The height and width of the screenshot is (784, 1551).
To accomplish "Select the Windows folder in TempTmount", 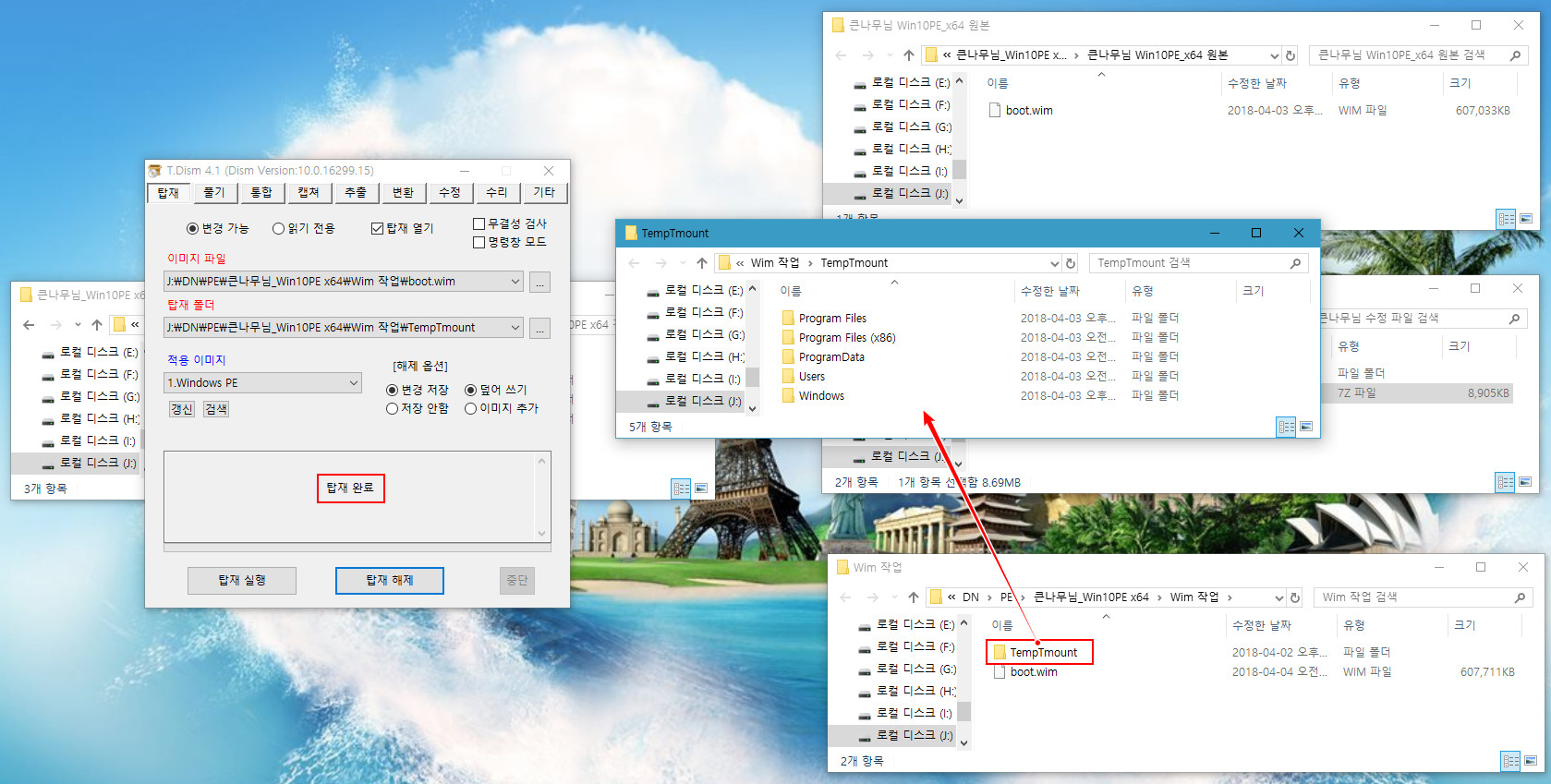I will tap(821, 395).
